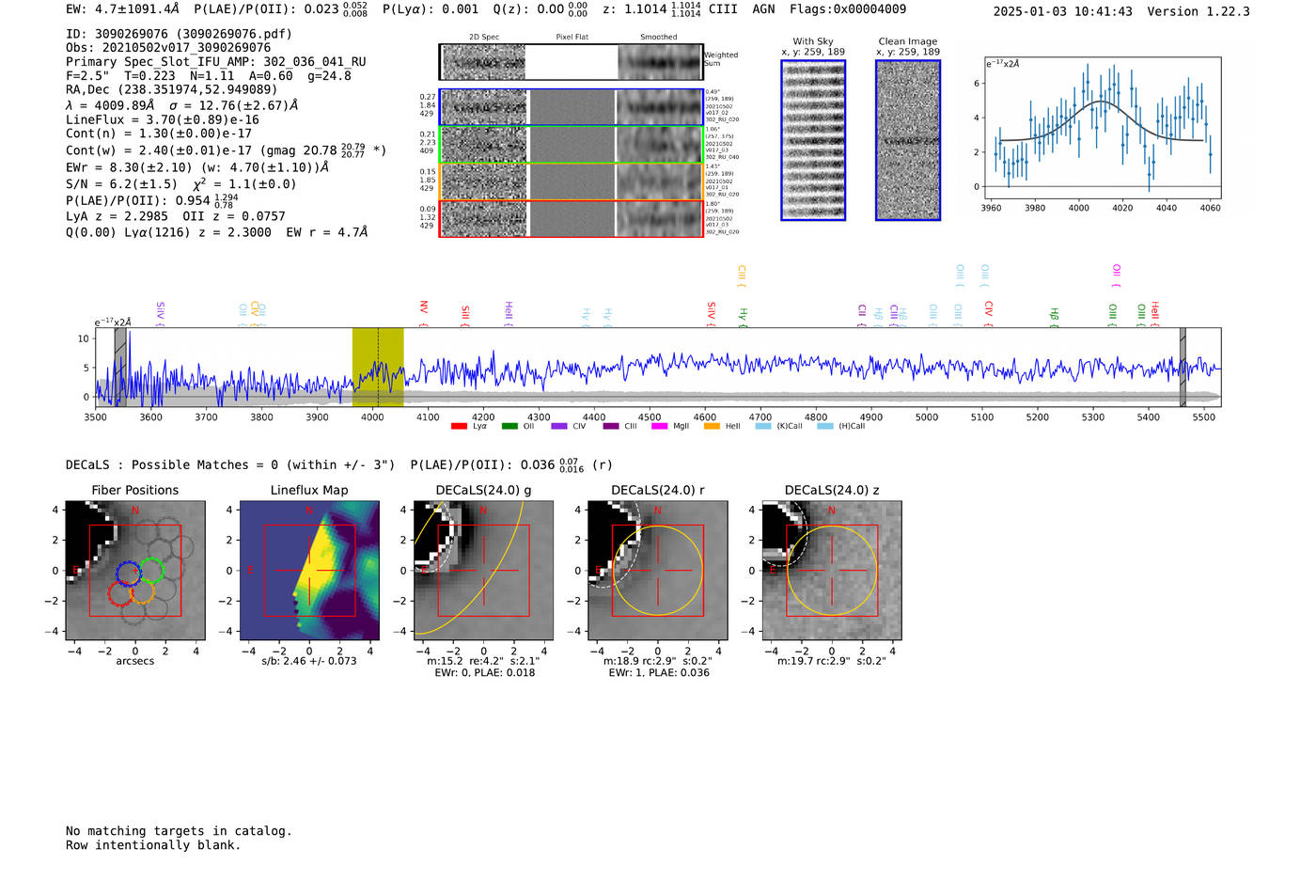
Task: Click the Q(0.00) Lyα(1216) z = 2.3000 line
Action: click(217, 232)
